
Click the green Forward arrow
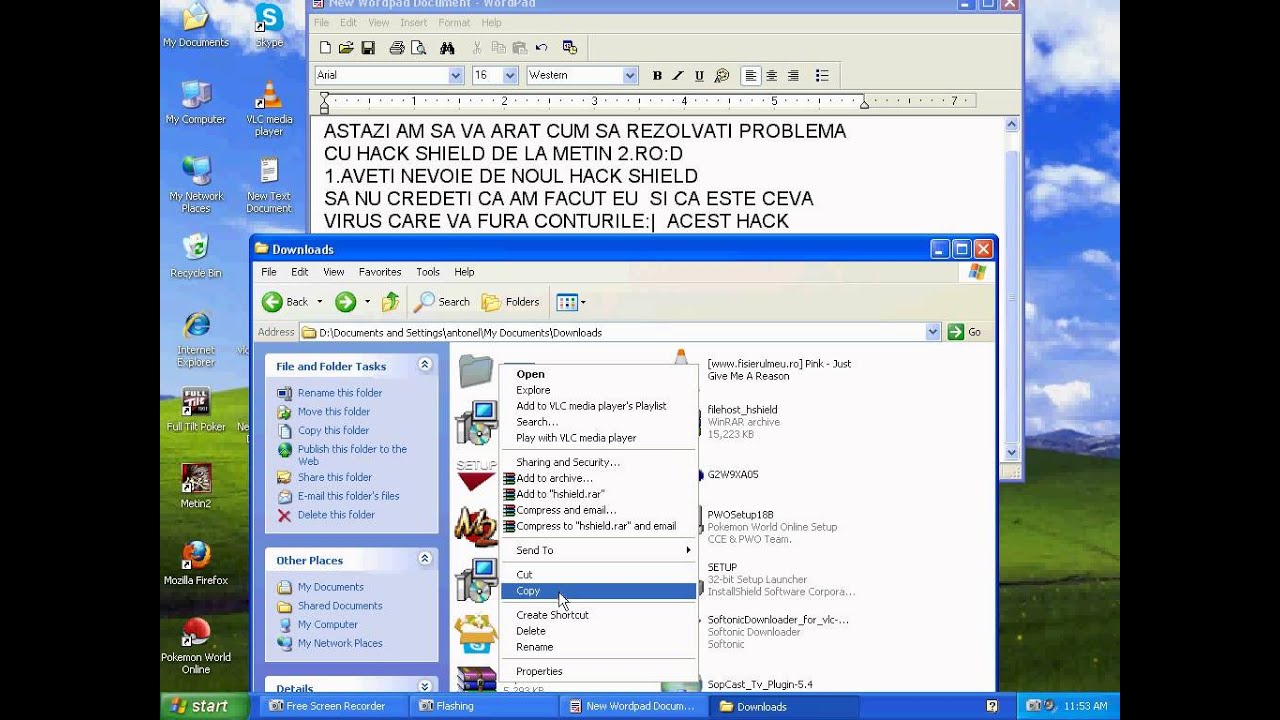click(x=345, y=302)
